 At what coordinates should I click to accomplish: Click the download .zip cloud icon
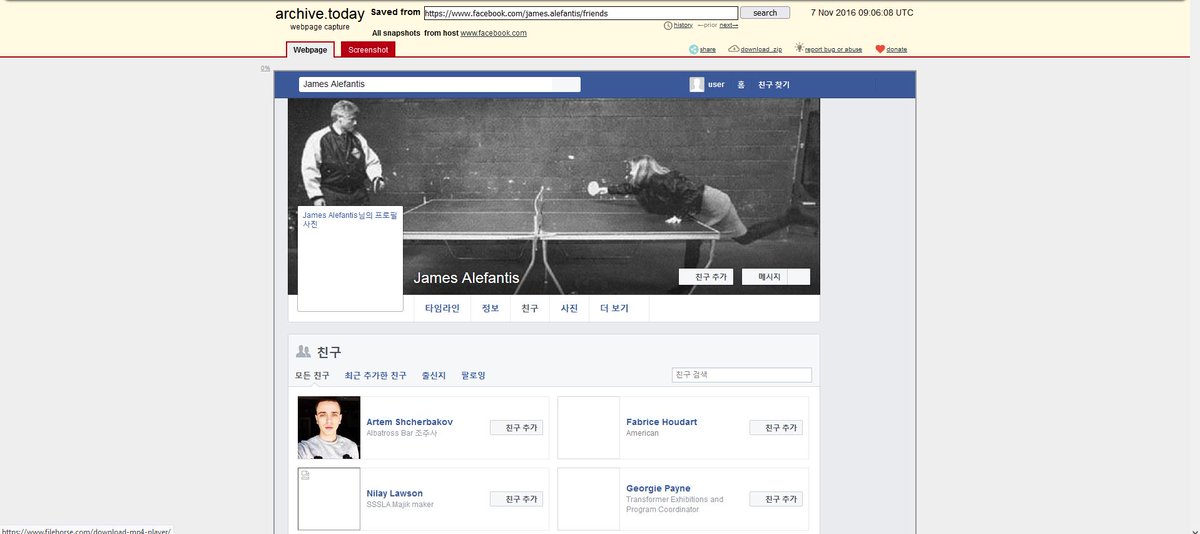[734, 49]
